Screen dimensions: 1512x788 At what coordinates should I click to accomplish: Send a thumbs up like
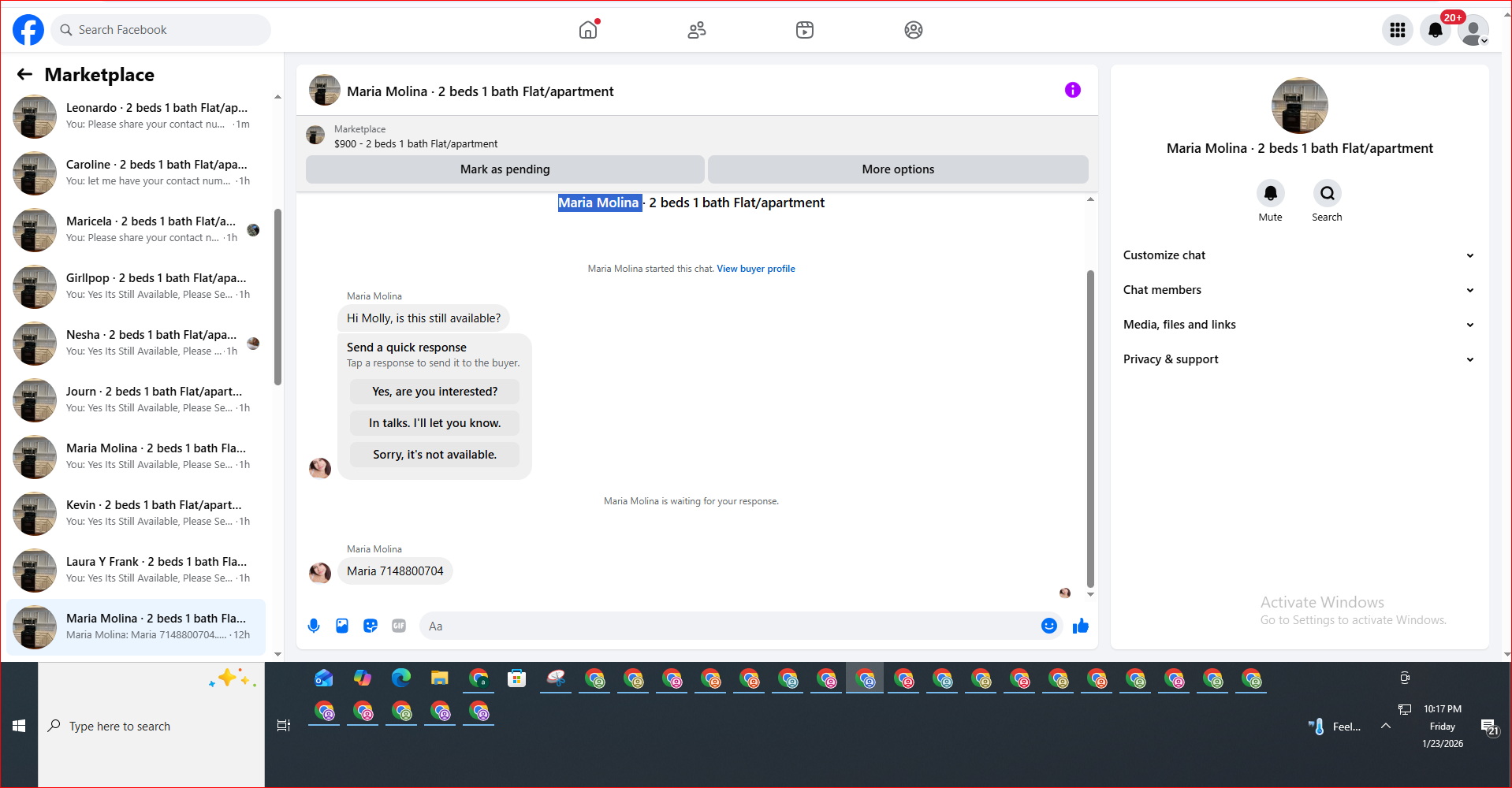point(1081,626)
